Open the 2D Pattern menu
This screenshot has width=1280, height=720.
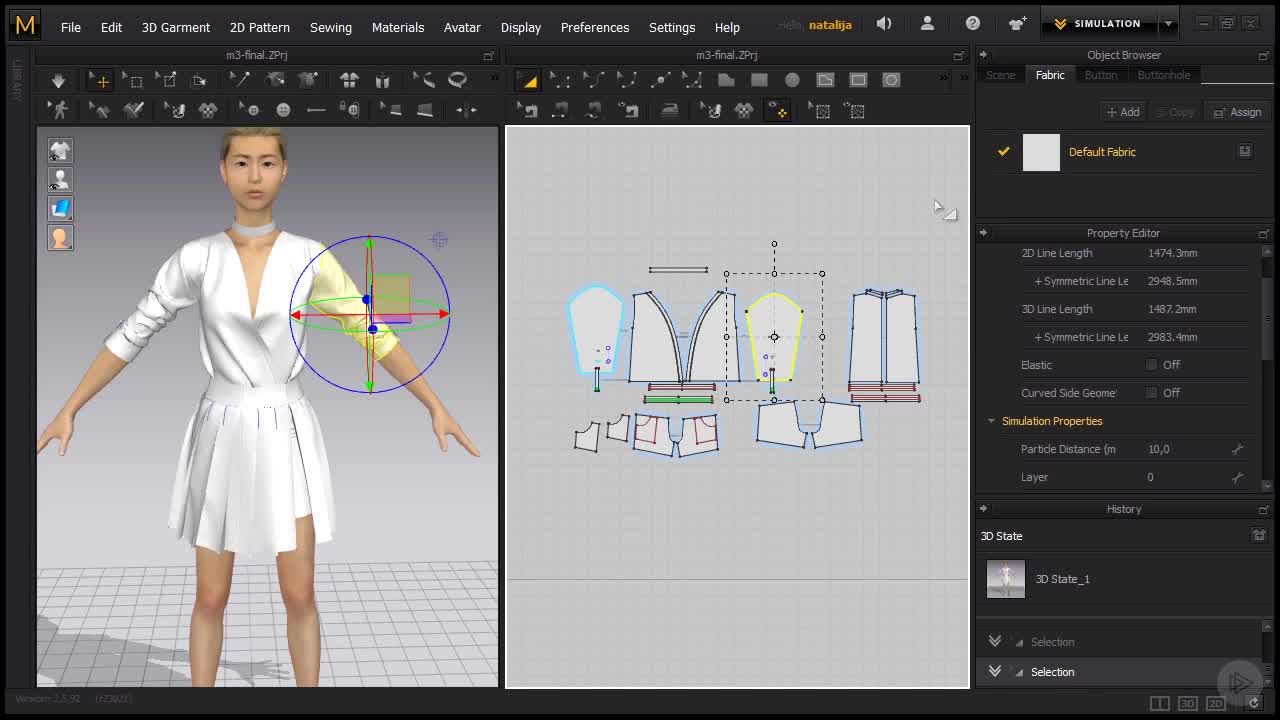coord(259,27)
